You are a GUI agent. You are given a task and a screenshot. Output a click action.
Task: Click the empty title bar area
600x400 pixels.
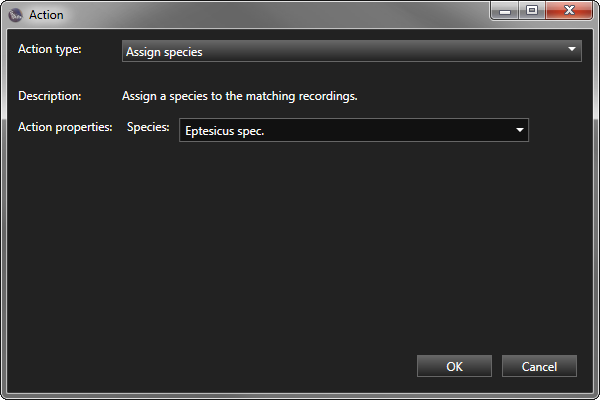pyautogui.click(x=276, y=15)
